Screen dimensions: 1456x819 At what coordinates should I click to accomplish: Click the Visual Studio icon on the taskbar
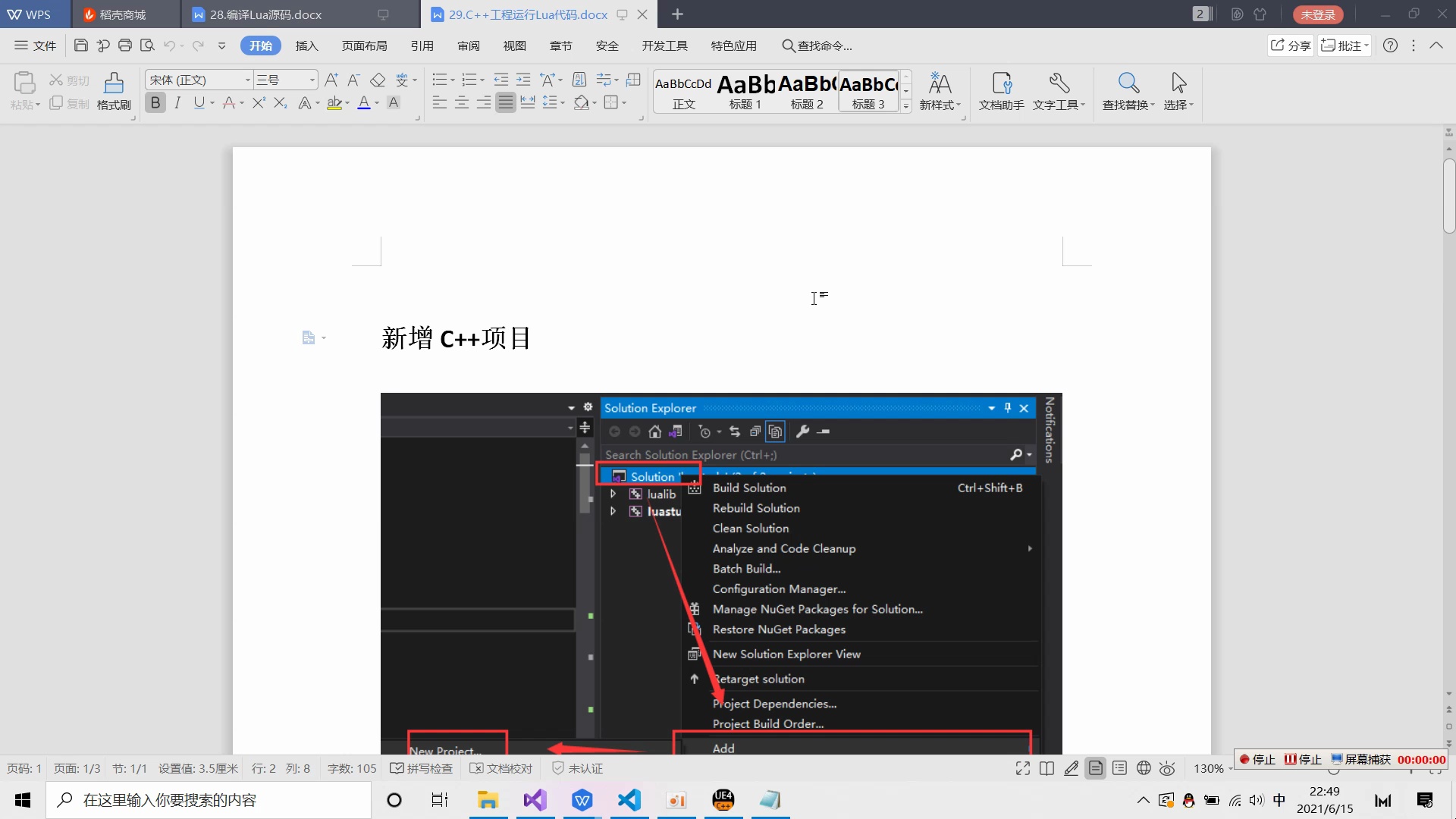point(535,800)
